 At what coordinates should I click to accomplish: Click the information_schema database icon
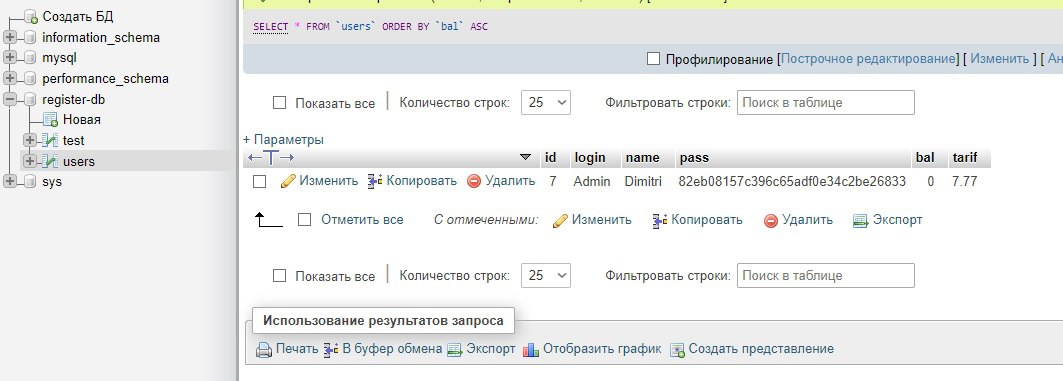coord(30,37)
